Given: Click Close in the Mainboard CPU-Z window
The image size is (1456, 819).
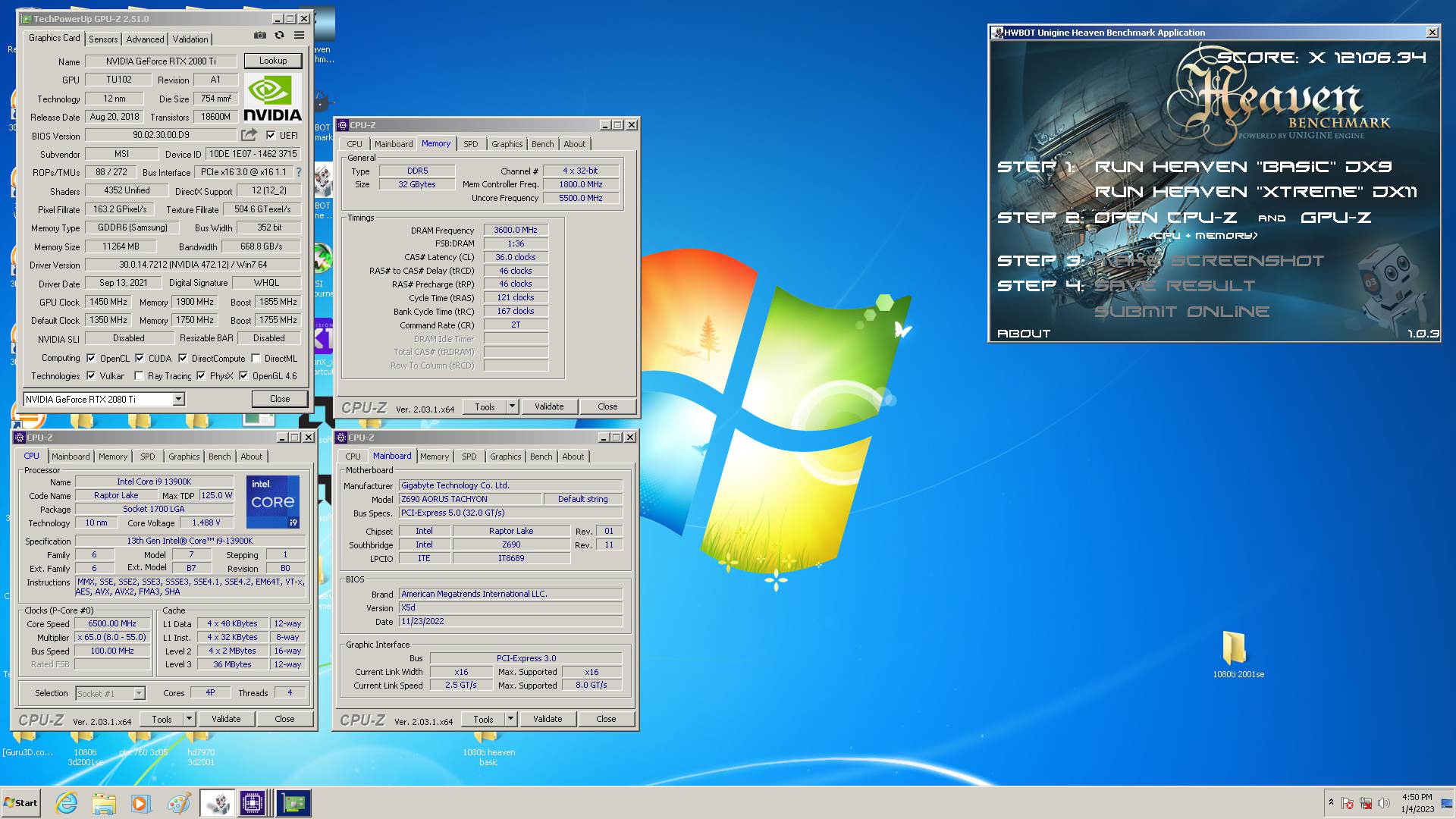Looking at the screenshot, I should click(x=606, y=719).
